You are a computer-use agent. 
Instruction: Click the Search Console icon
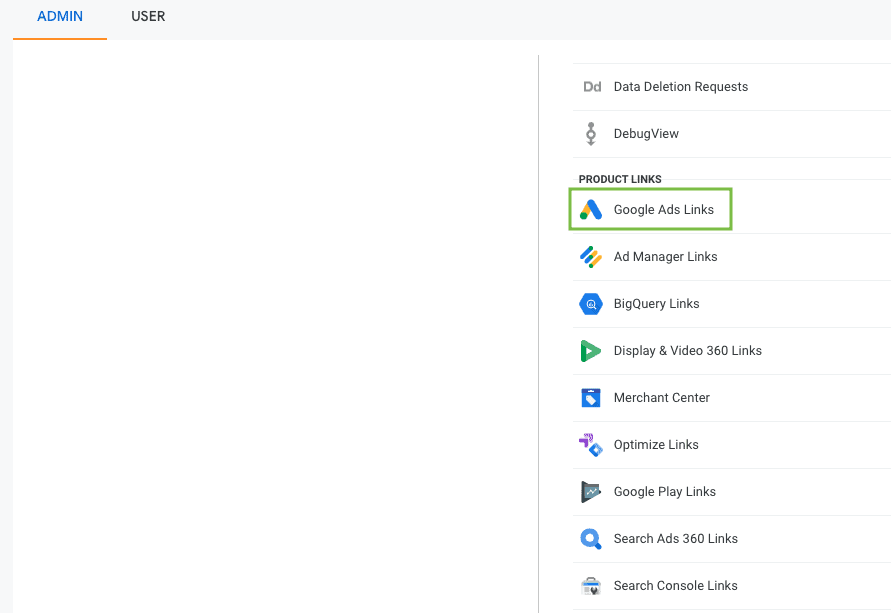591,586
